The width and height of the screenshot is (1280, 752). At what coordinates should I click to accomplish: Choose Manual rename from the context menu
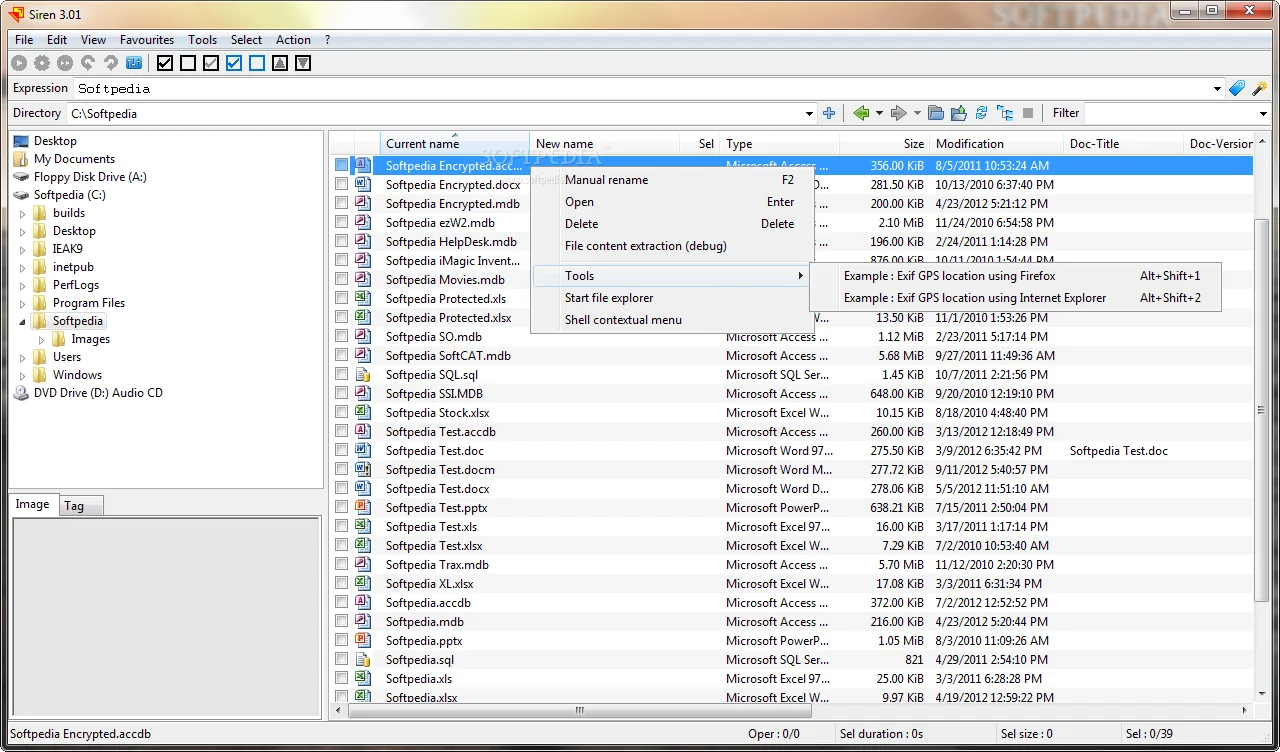pyautogui.click(x=606, y=180)
